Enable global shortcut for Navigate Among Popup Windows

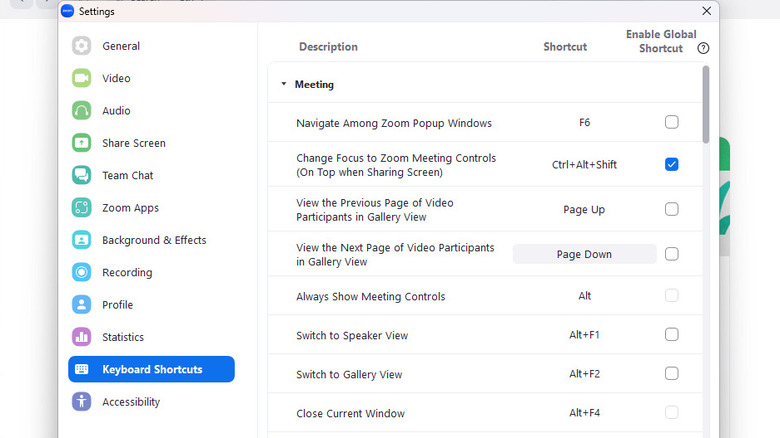[671, 122]
